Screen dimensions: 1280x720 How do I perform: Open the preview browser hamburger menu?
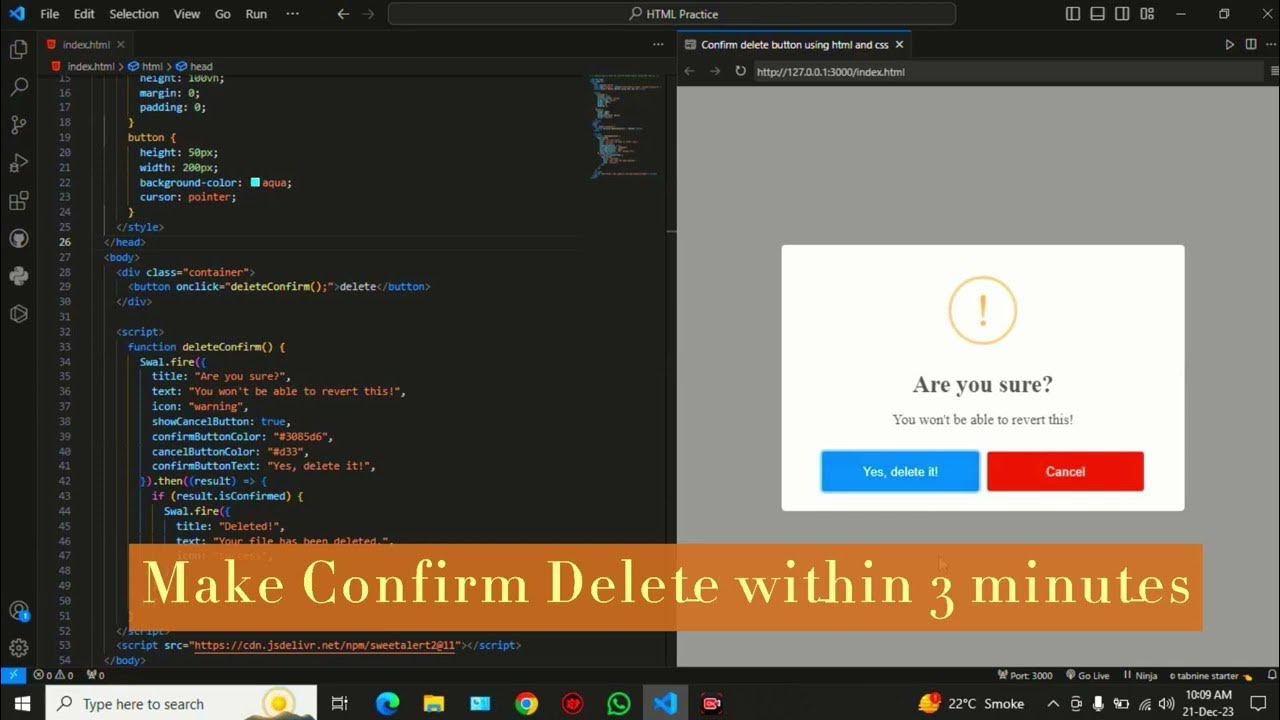1274,71
